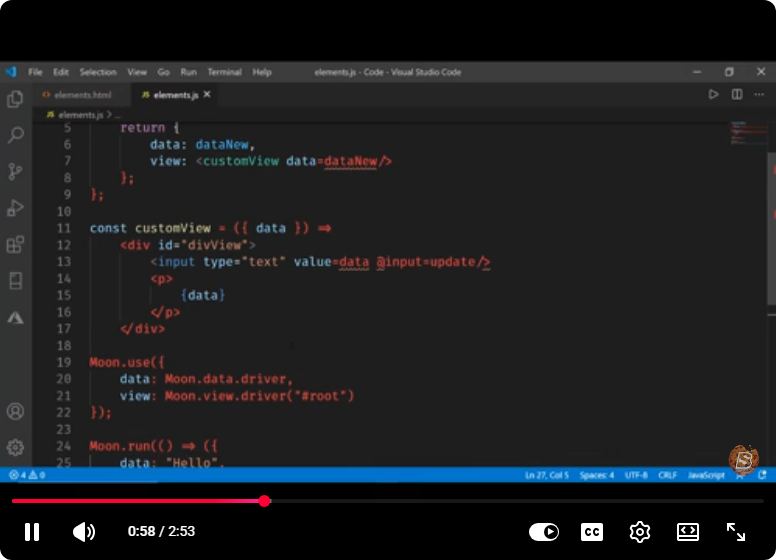
Task: Toggle closed captions
Action: pyautogui.click(x=592, y=532)
